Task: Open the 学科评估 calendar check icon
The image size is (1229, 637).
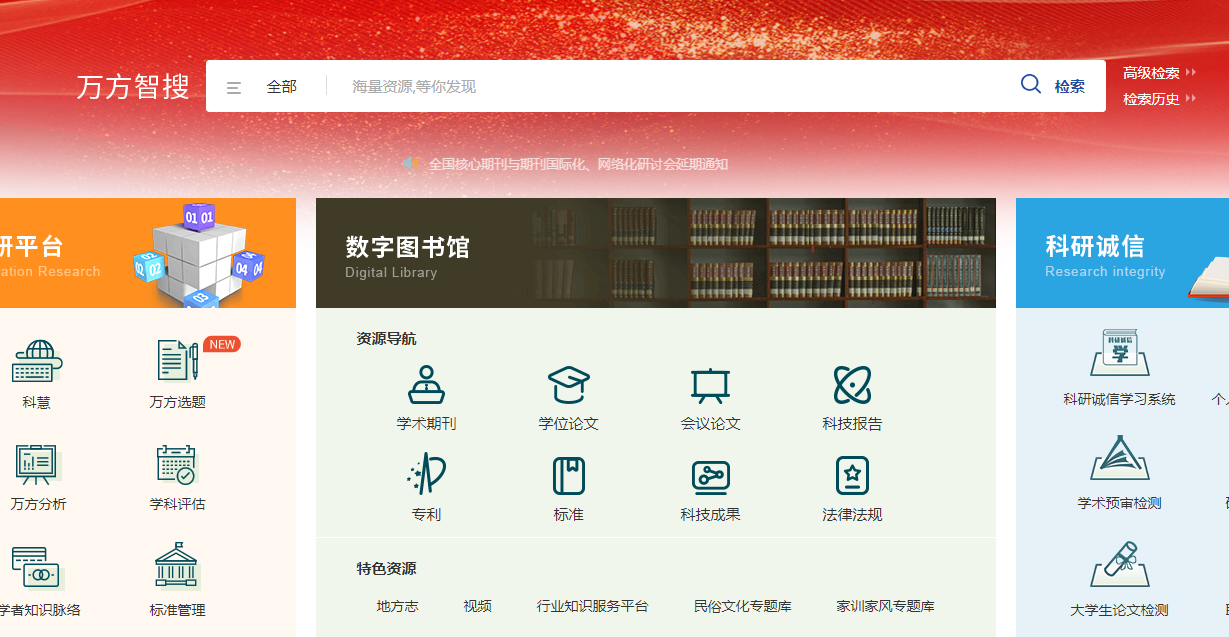Action: tap(177, 465)
